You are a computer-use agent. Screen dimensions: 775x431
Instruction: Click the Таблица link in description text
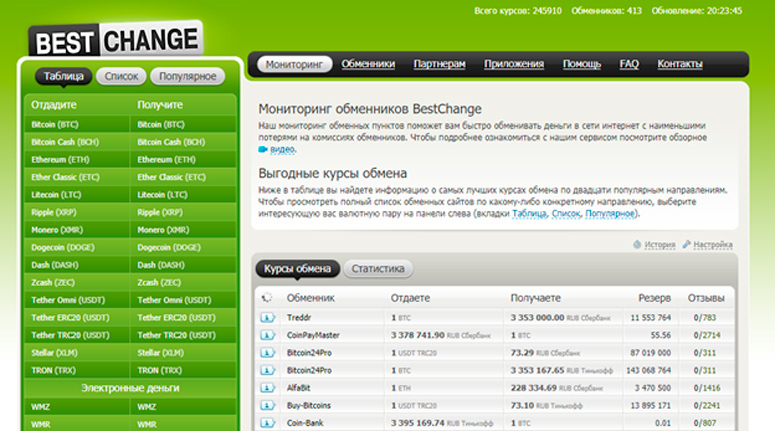[x=529, y=214]
